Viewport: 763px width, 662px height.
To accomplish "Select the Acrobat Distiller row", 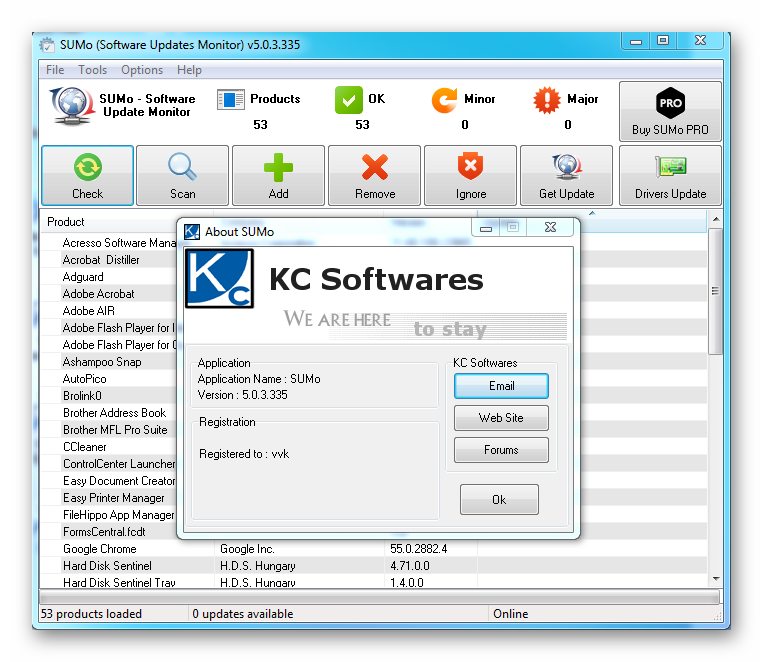I will tap(101, 260).
